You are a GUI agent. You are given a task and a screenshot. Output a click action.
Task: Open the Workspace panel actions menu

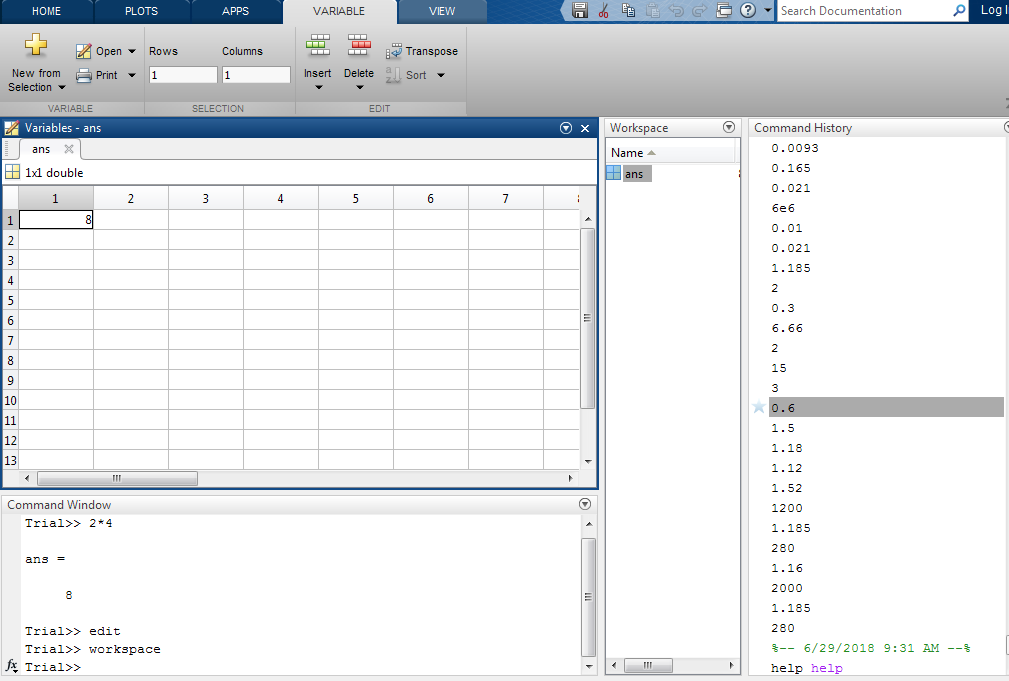pos(729,127)
